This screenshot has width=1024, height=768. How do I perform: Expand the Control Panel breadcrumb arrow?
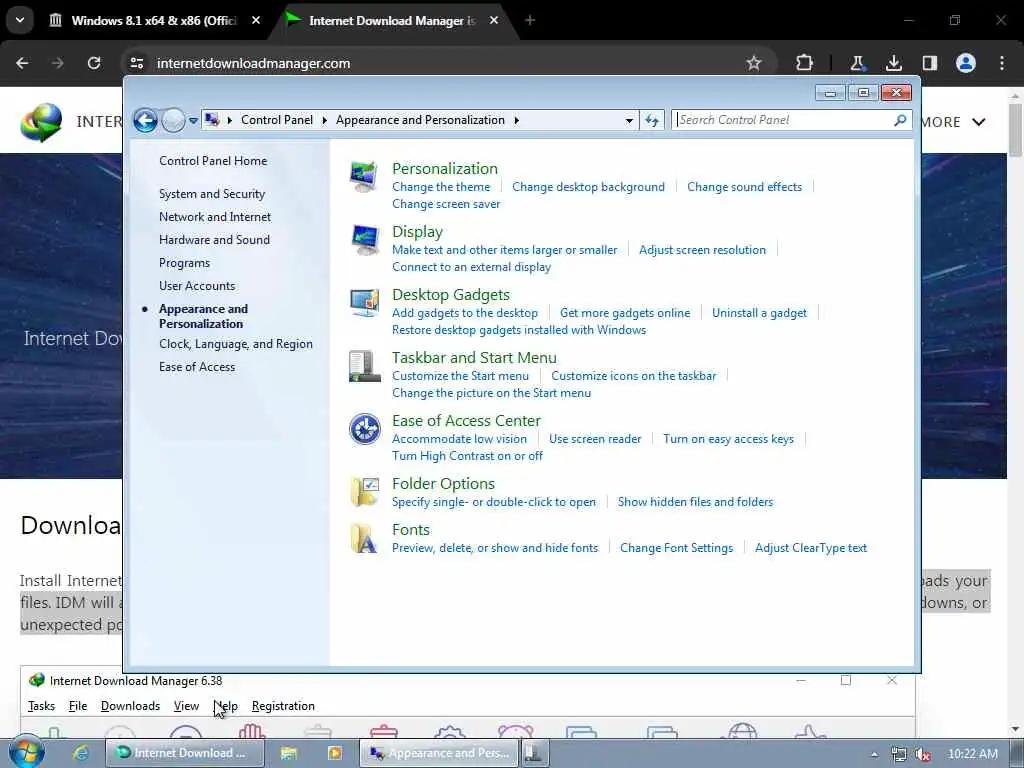pyautogui.click(x=324, y=120)
